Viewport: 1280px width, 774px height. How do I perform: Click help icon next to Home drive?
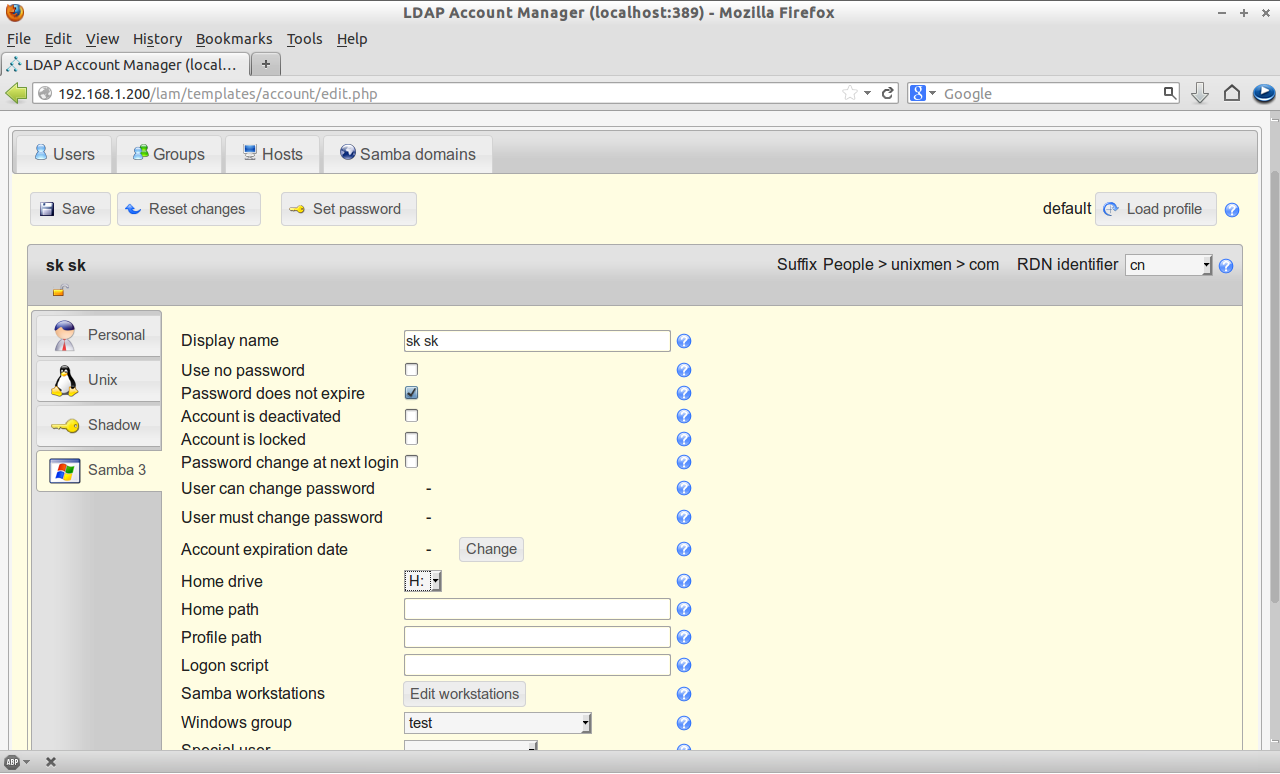point(684,581)
